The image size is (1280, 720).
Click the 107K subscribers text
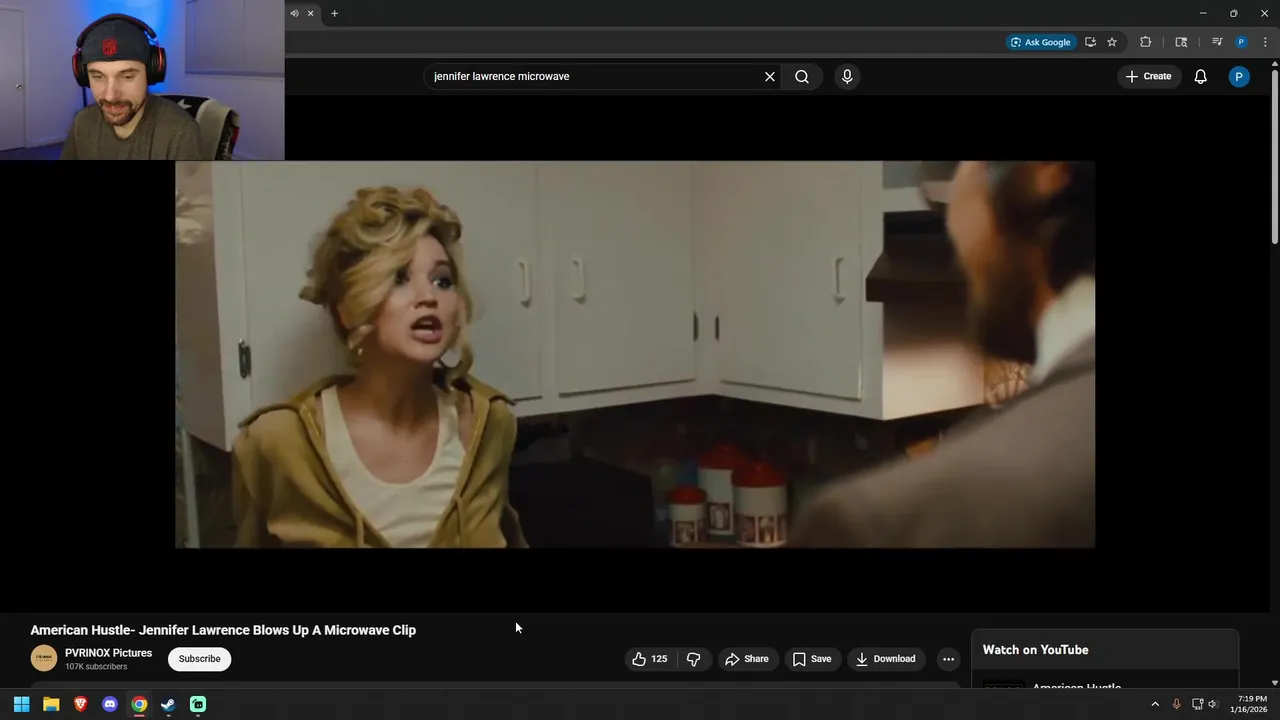coord(96,667)
